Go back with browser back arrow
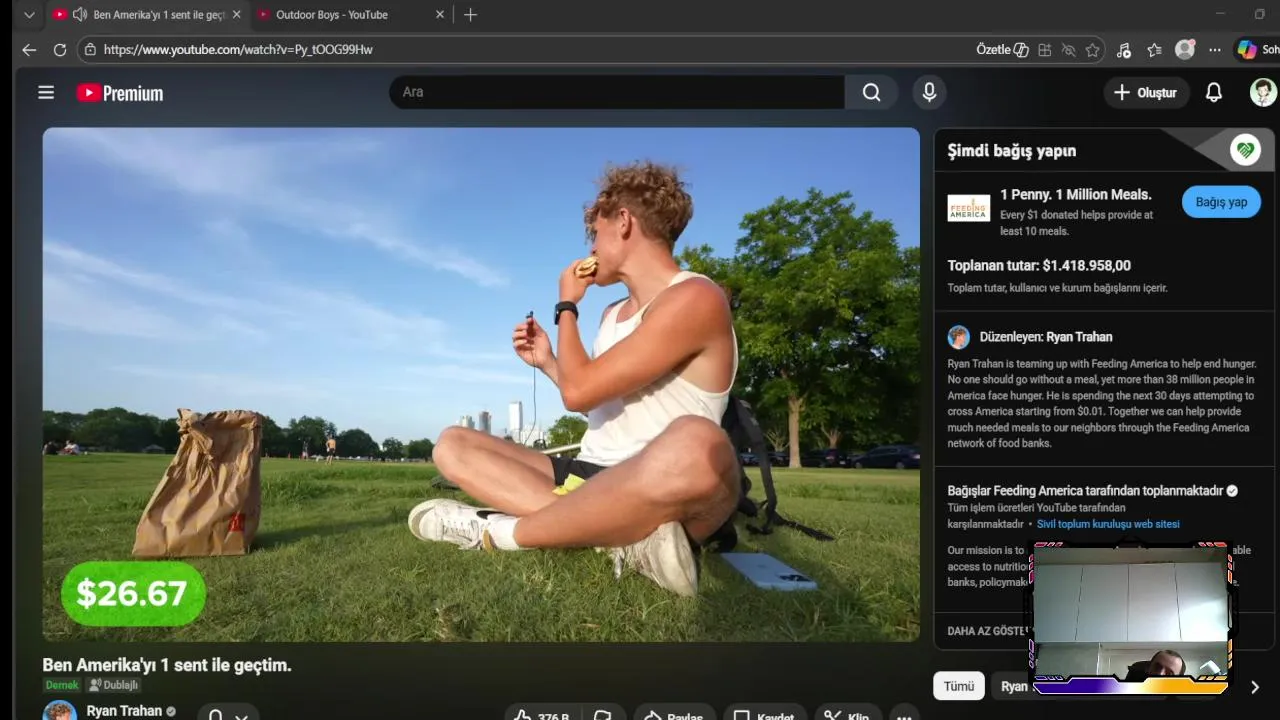1280x720 pixels. (29, 49)
